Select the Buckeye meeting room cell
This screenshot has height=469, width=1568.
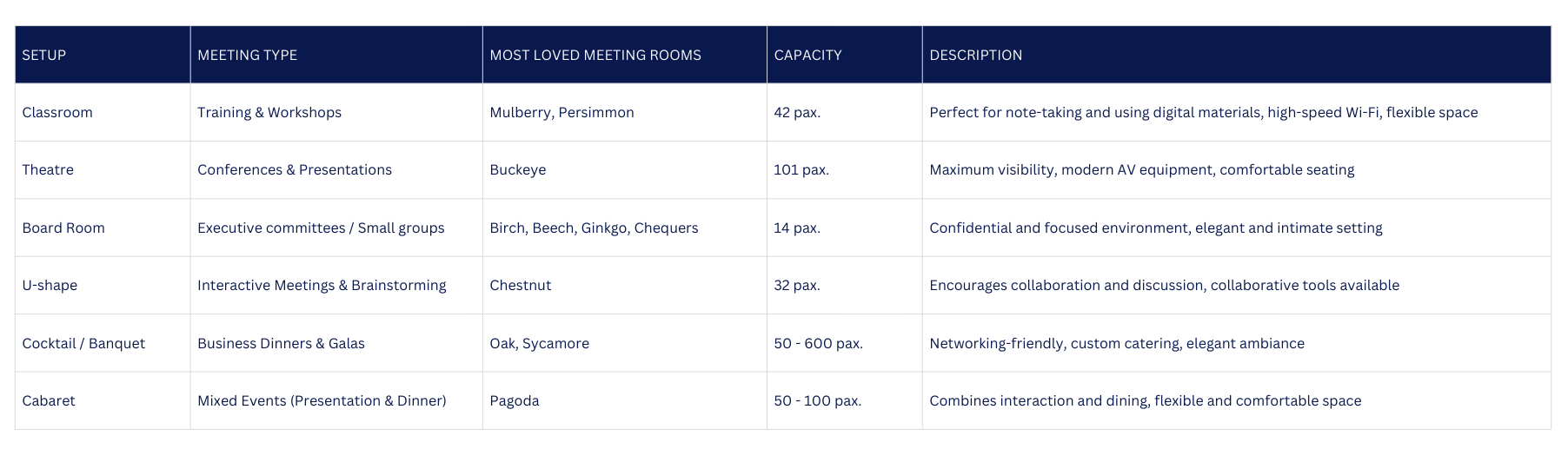coord(518,169)
